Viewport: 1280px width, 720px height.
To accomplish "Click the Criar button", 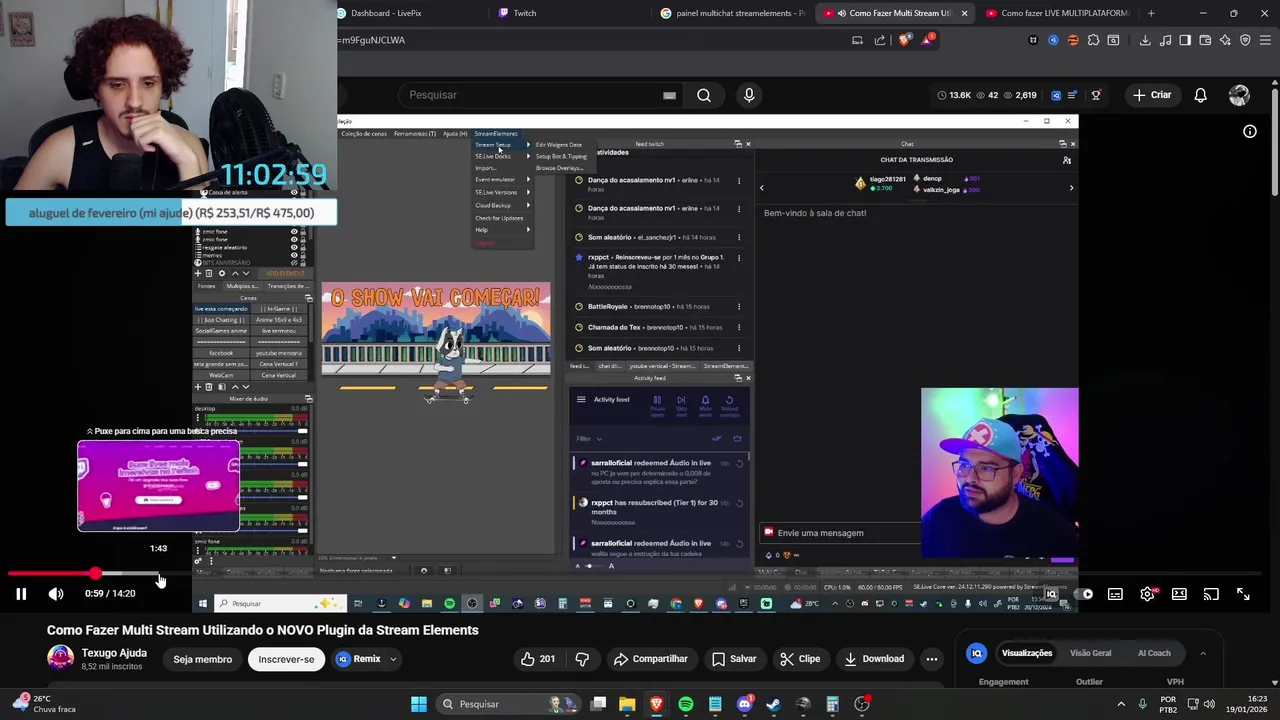I will coord(1151,95).
